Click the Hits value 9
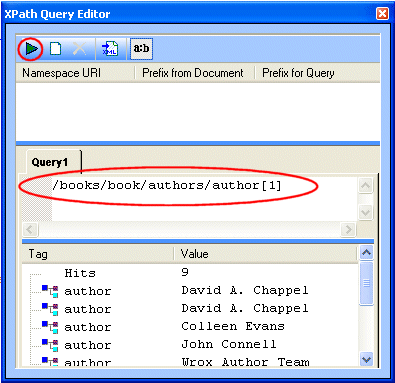Screen dimensions: 395x383 [x=185, y=272]
